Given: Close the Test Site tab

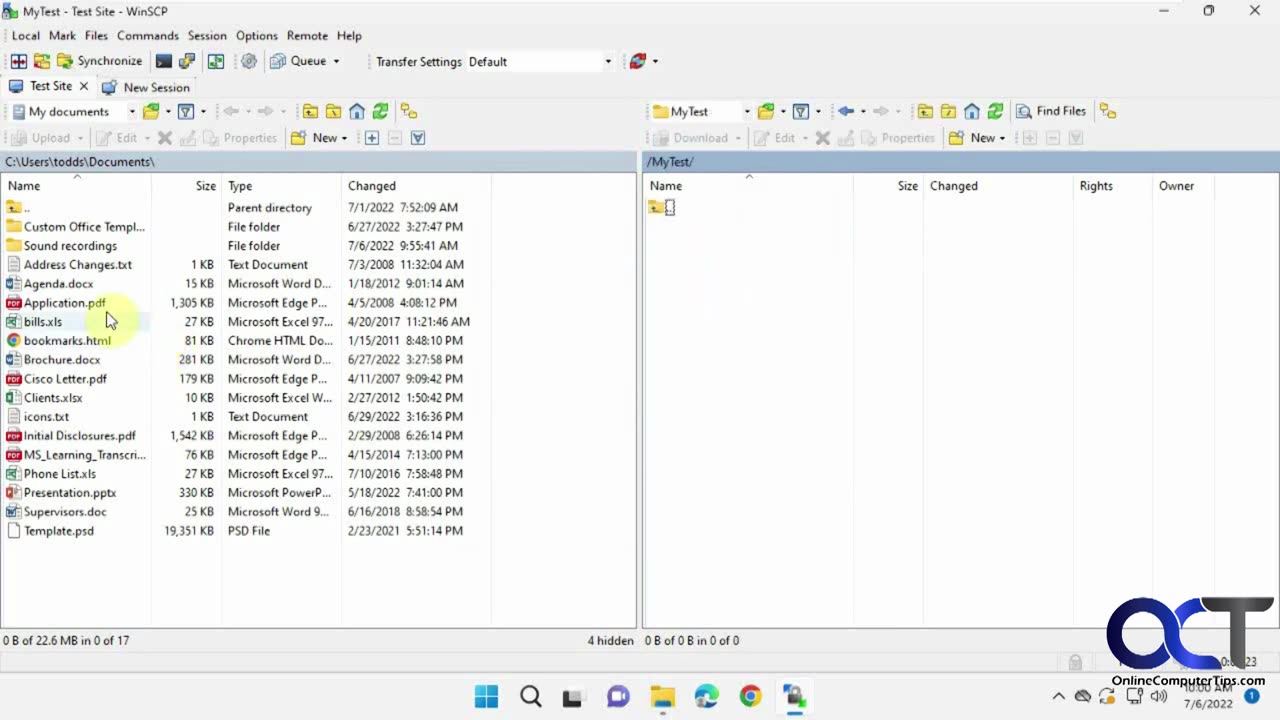Looking at the screenshot, I should tap(84, 86).
